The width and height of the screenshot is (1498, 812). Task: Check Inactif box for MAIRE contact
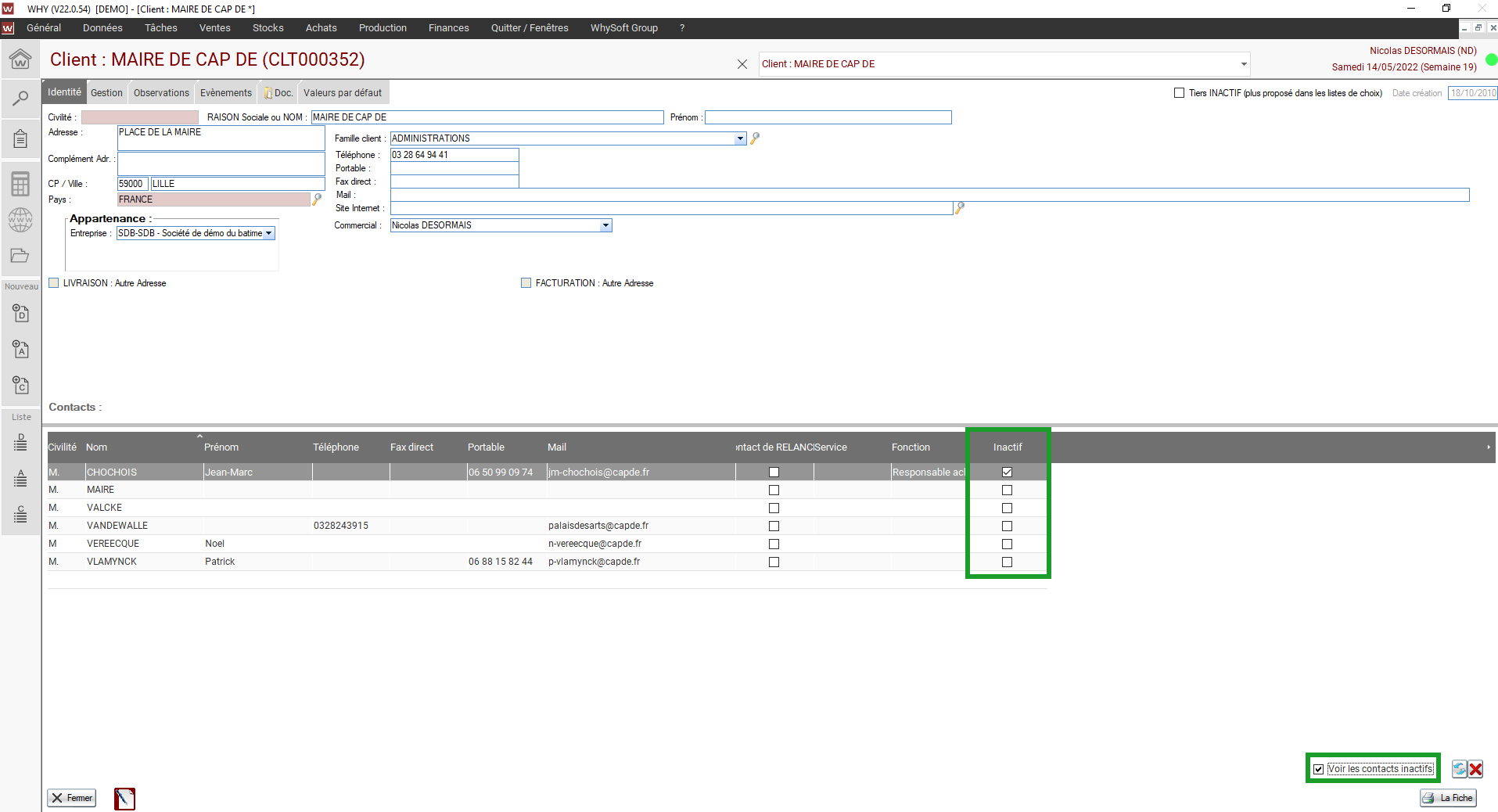[x=1008, y=490]
